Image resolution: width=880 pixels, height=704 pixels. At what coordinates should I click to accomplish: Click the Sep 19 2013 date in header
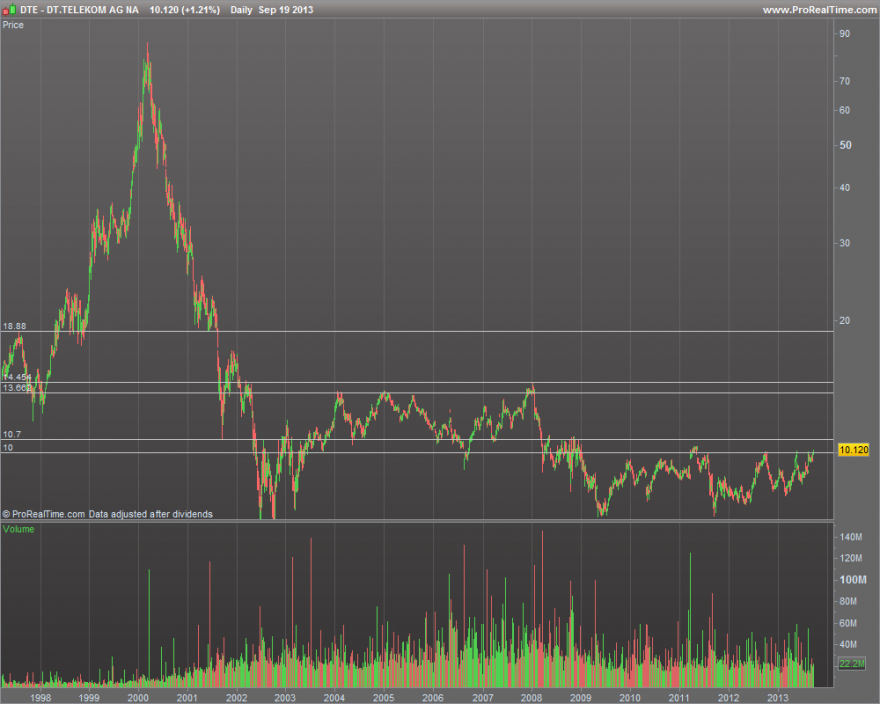tap(286, 10)
